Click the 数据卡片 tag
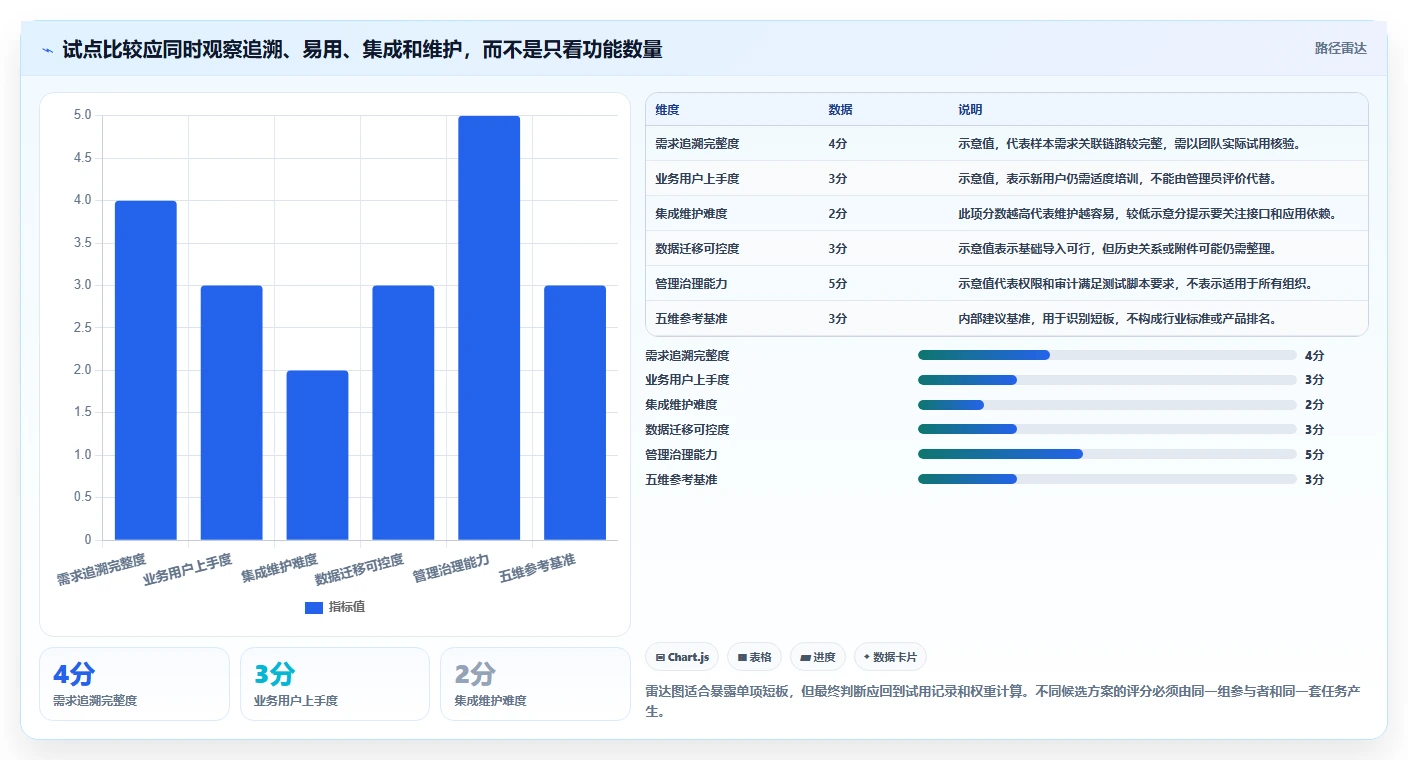1408x760 pixels. click(x=890, y=657)
